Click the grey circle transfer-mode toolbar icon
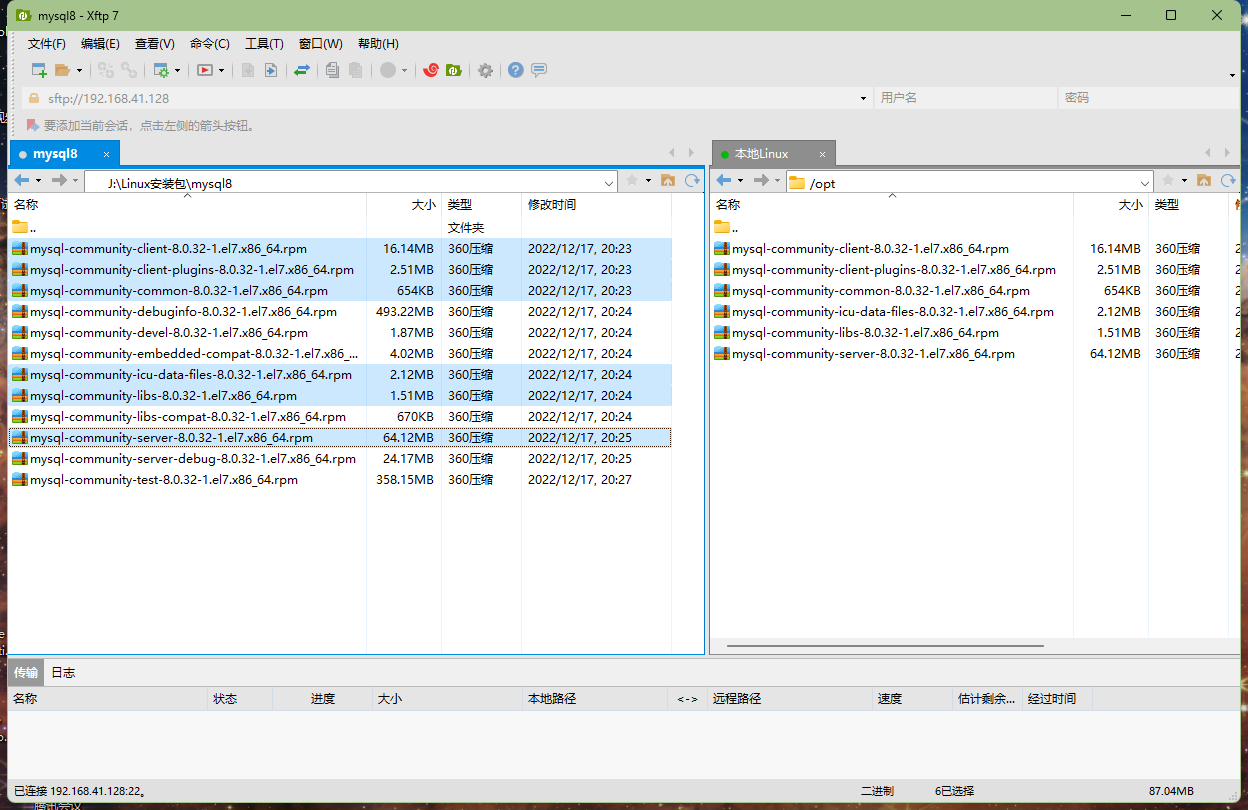The image size is (1248, 810). click(388, 70)
